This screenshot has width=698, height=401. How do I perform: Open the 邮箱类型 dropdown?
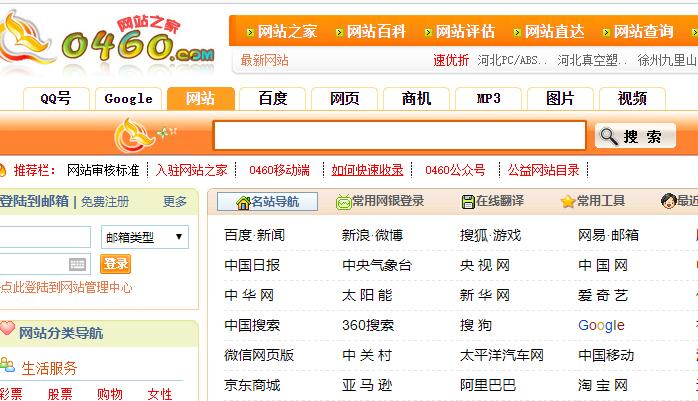(144, 237)
